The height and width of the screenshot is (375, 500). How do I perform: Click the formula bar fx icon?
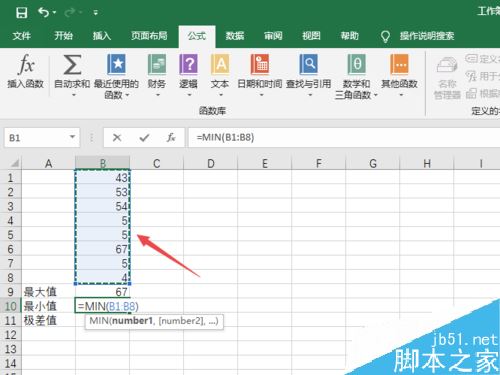[x=171, y=137]
